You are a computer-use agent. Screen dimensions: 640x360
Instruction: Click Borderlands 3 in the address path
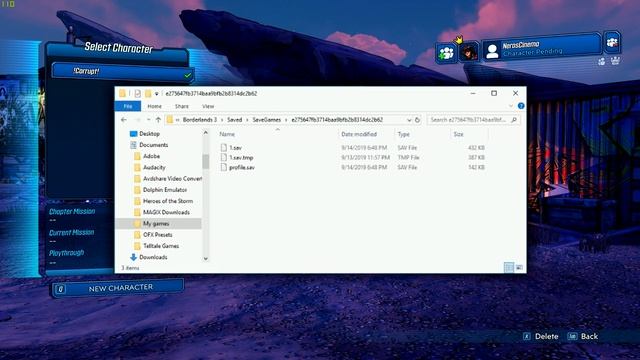tap(200, 120)
